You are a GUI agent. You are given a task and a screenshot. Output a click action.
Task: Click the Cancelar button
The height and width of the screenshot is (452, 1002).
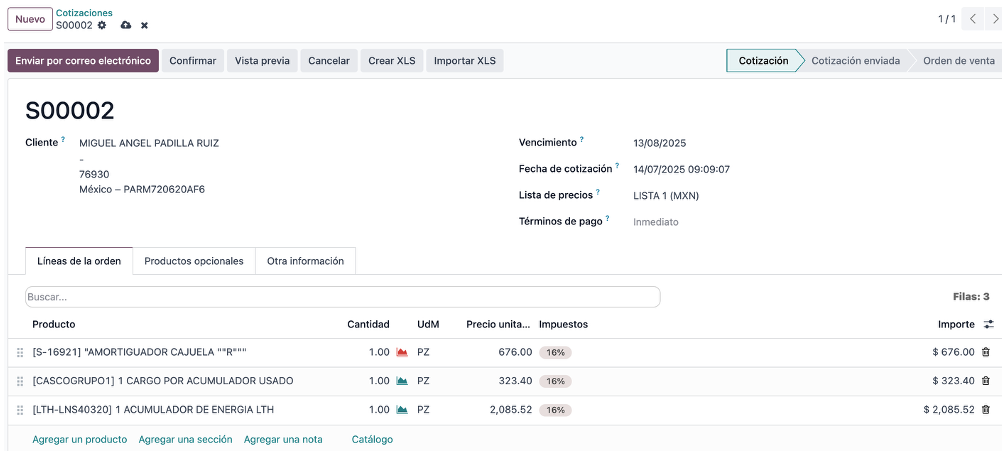point(329,61)
